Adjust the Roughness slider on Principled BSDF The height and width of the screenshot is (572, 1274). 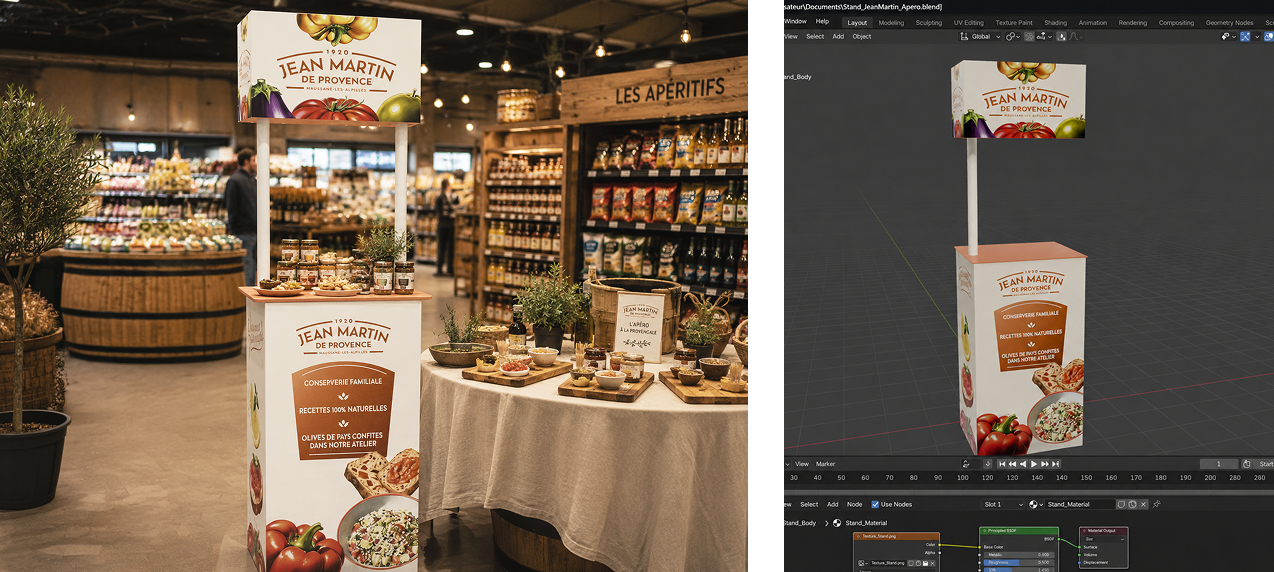pos(1019,562)
